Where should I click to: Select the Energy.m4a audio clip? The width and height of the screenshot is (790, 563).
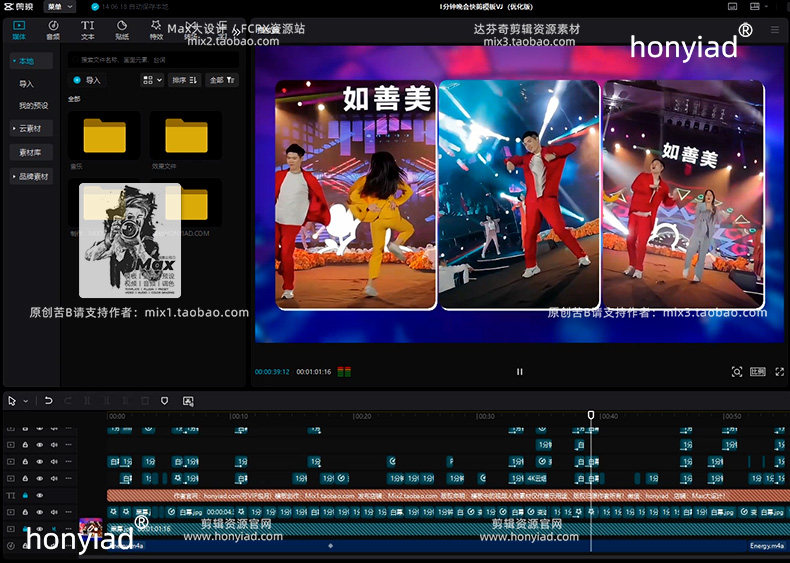click(448, 545)
